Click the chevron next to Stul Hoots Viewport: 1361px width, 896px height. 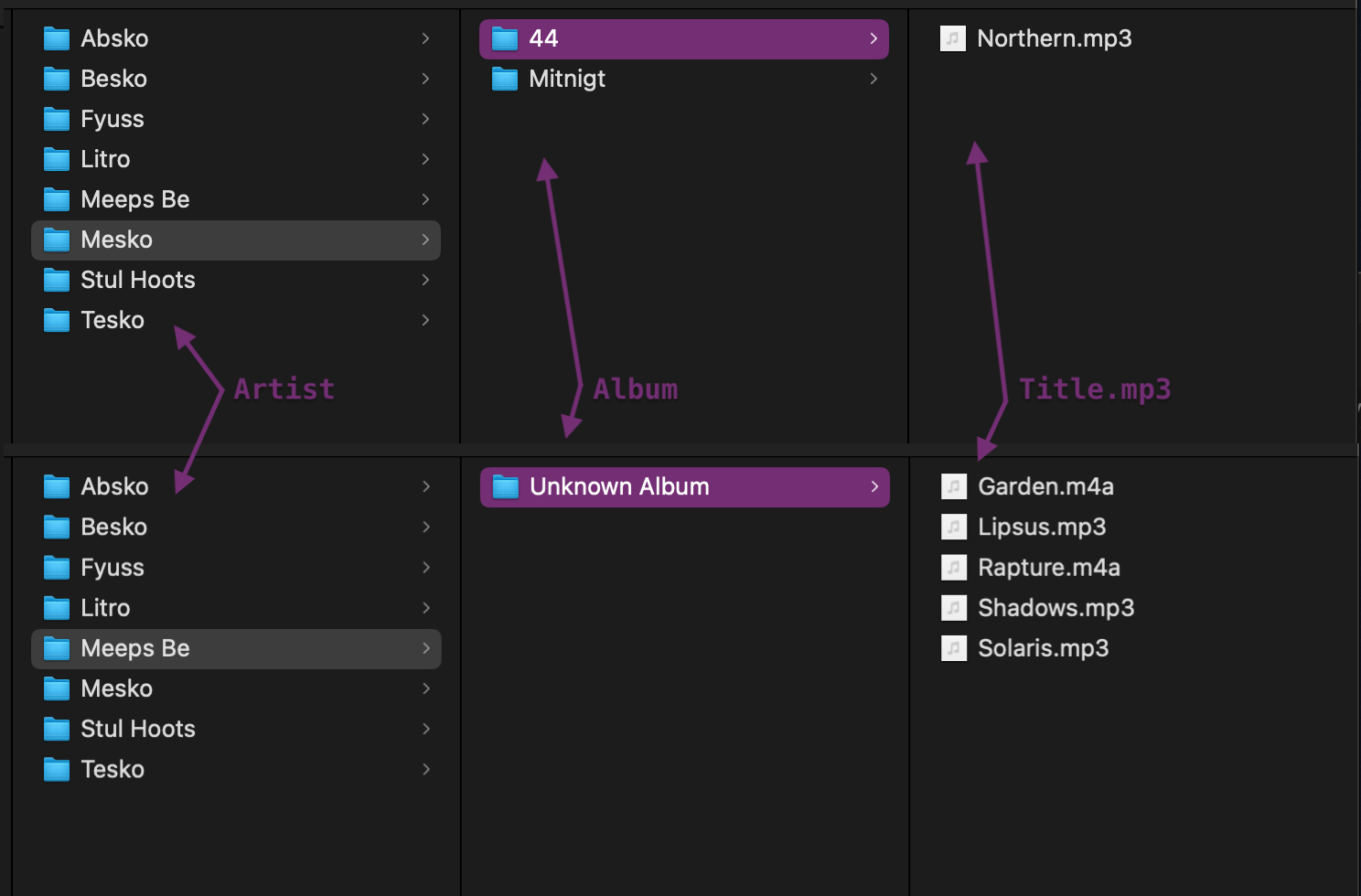tap(425, 280)
